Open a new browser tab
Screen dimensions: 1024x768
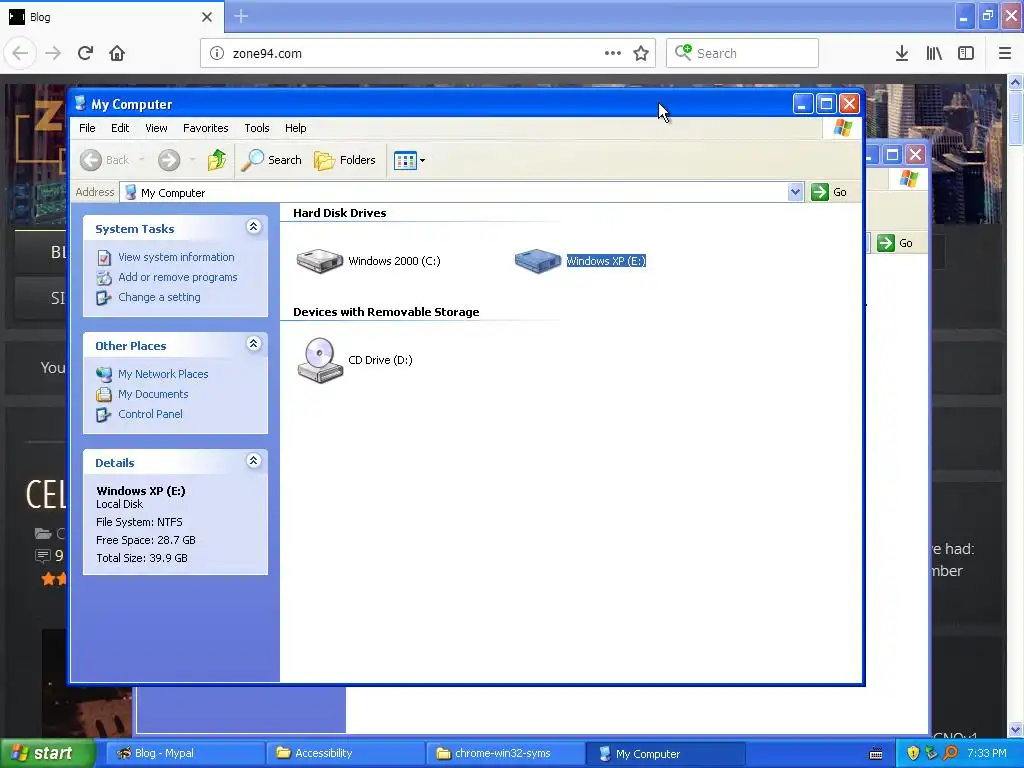click(241, 16)
